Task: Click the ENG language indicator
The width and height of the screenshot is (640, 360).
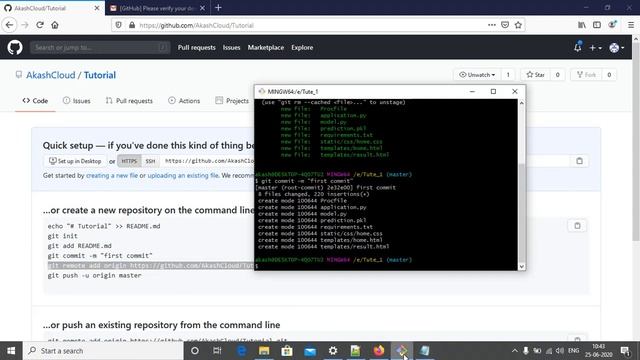Action: pyautogui.click(x=573, y=351)
